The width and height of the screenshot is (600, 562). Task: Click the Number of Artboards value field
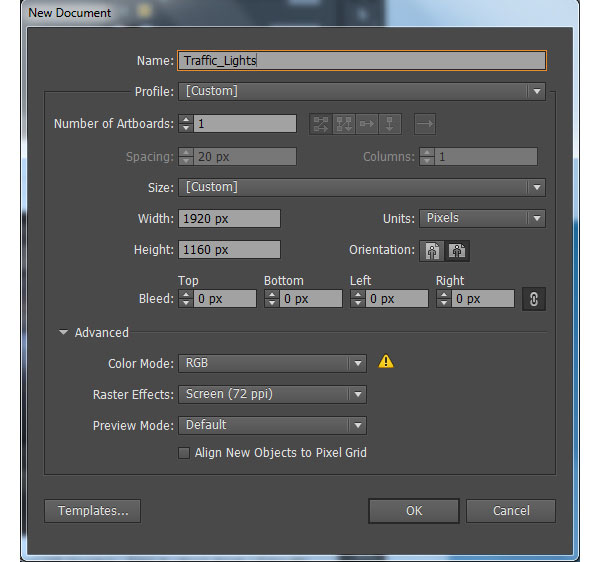click(x=245, y=124)
